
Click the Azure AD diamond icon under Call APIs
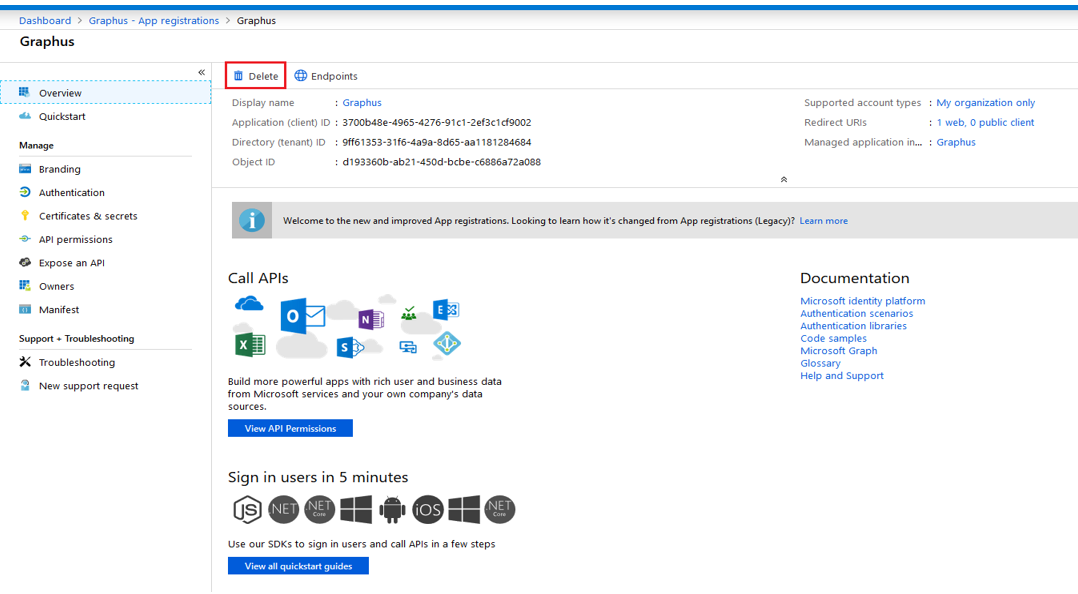click(447, 344)
